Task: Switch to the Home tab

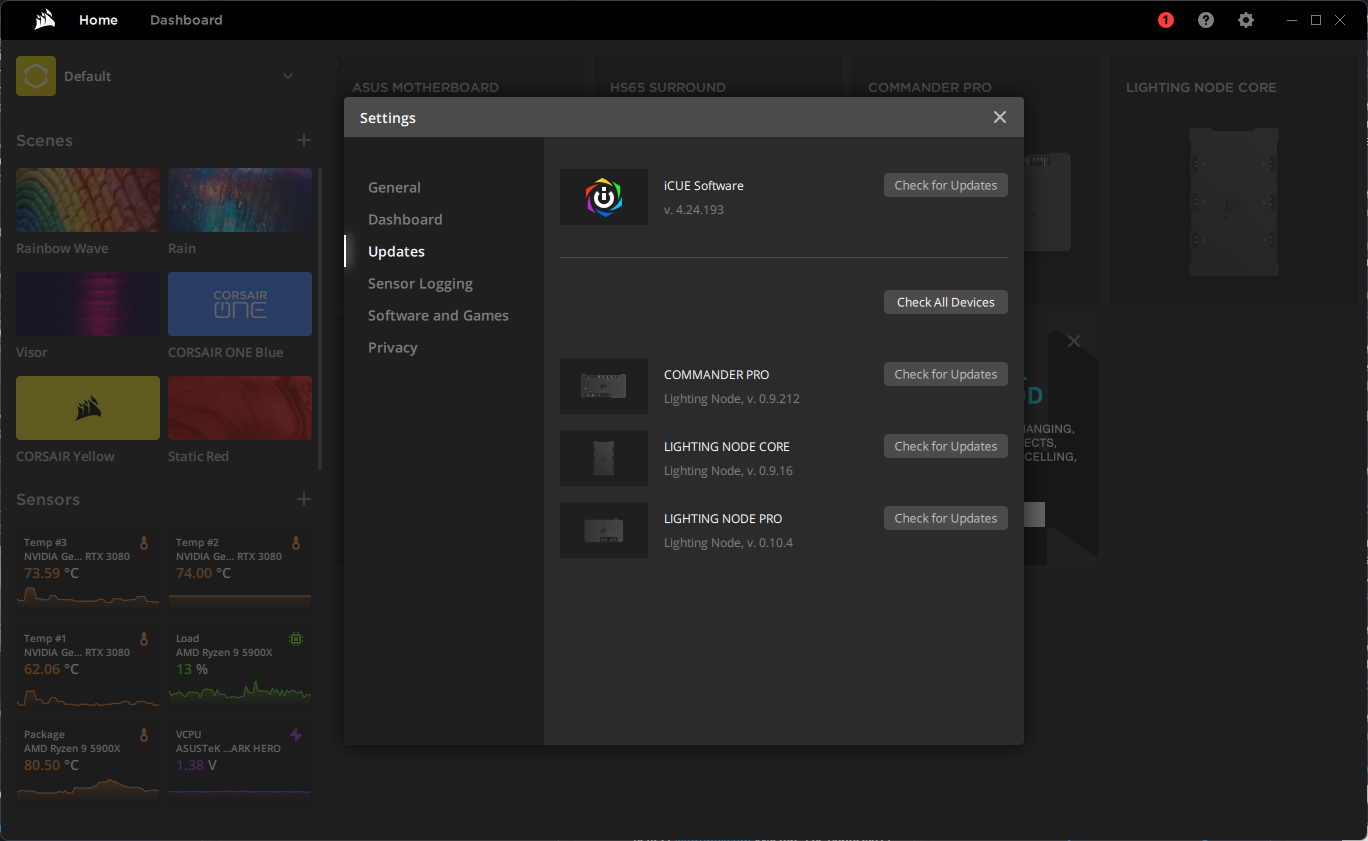Action: (x=98, y=20)
